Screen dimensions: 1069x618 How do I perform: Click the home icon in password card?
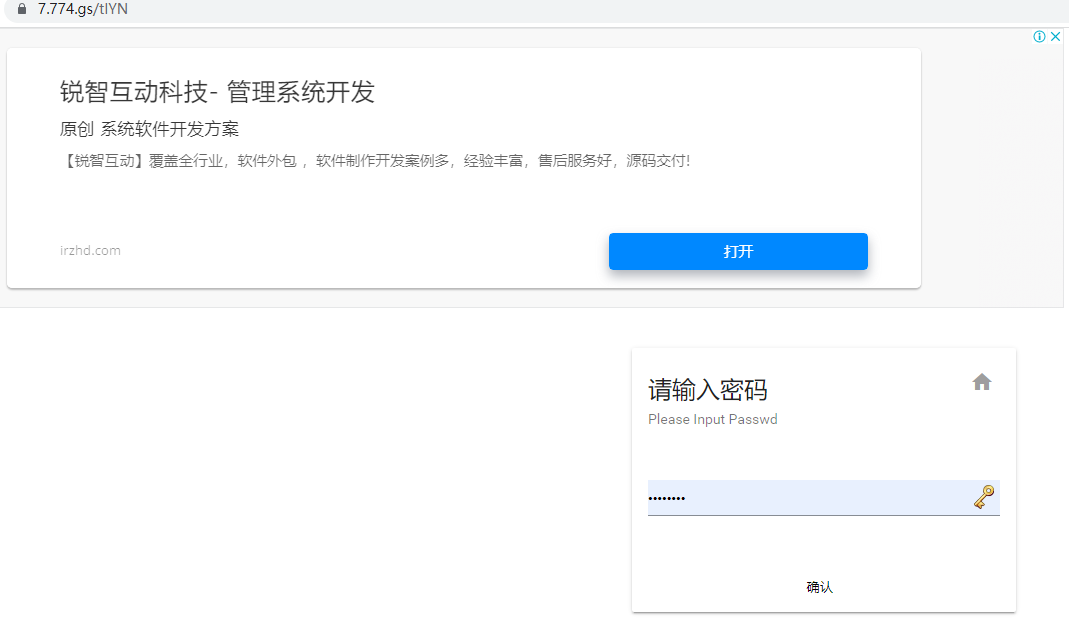981,382
